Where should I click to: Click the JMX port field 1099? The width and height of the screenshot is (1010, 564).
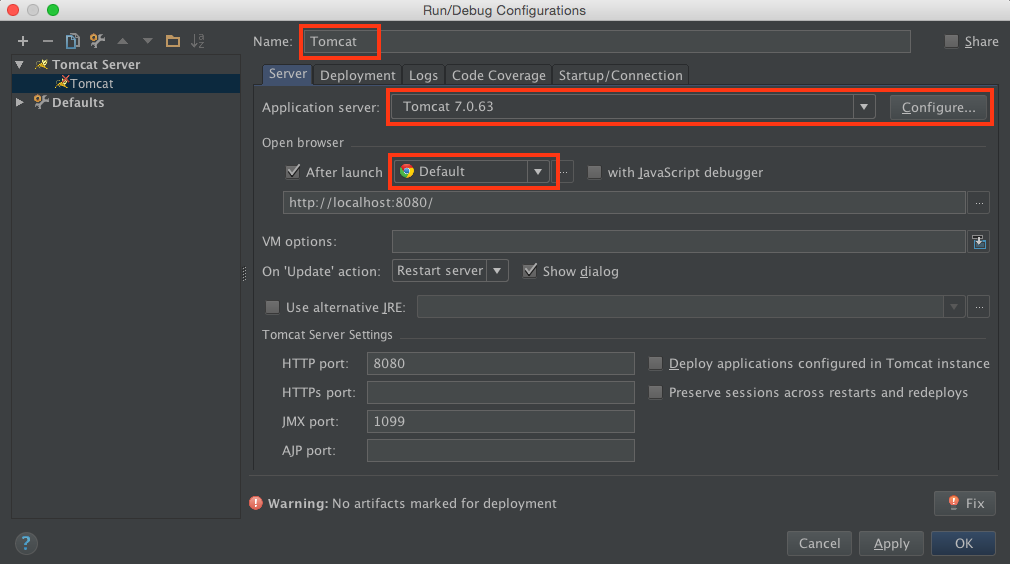[500, 421]
